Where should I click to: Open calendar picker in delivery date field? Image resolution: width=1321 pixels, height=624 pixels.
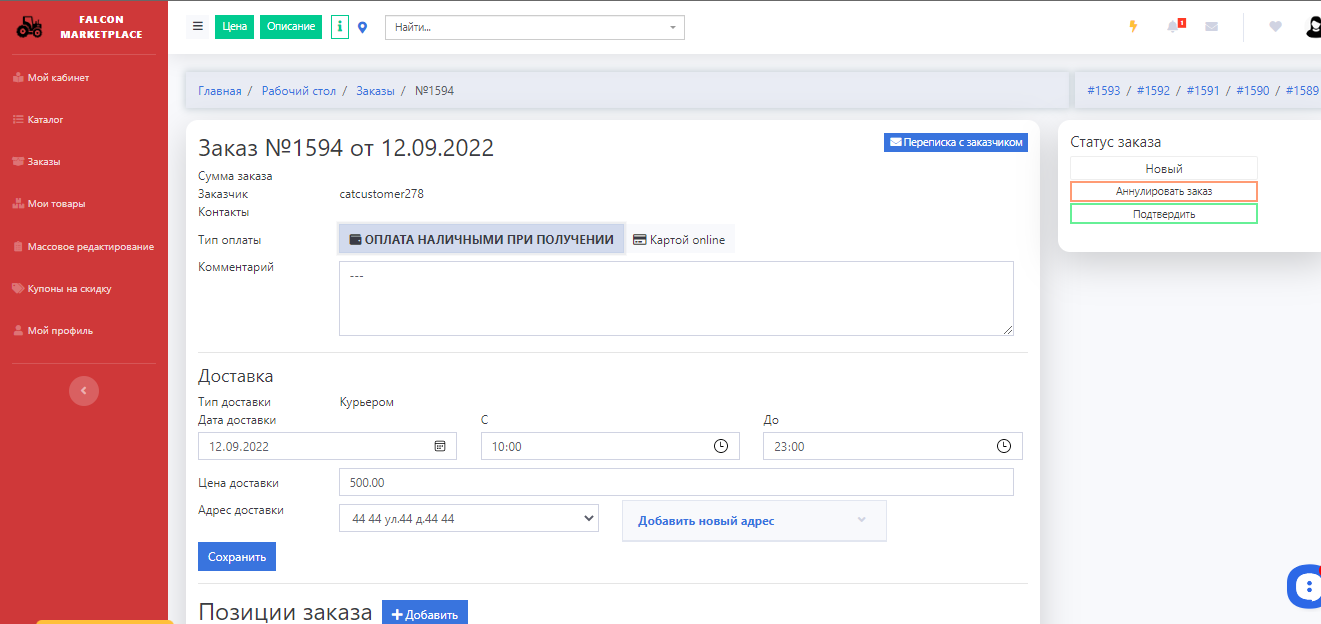click(439, 446)
